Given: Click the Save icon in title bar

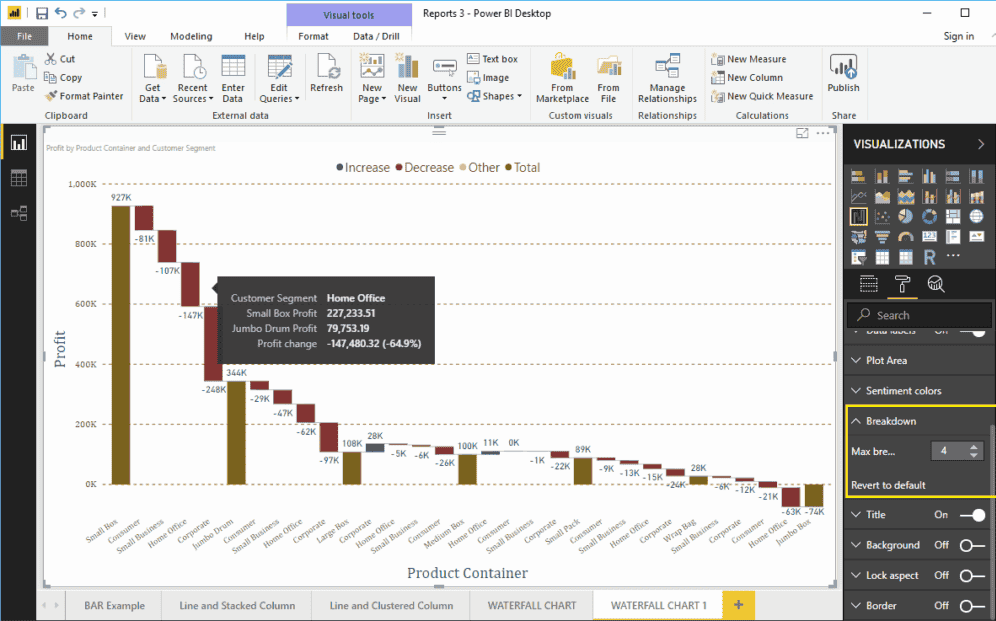Looking at the screenshot, I should point(42,13).
